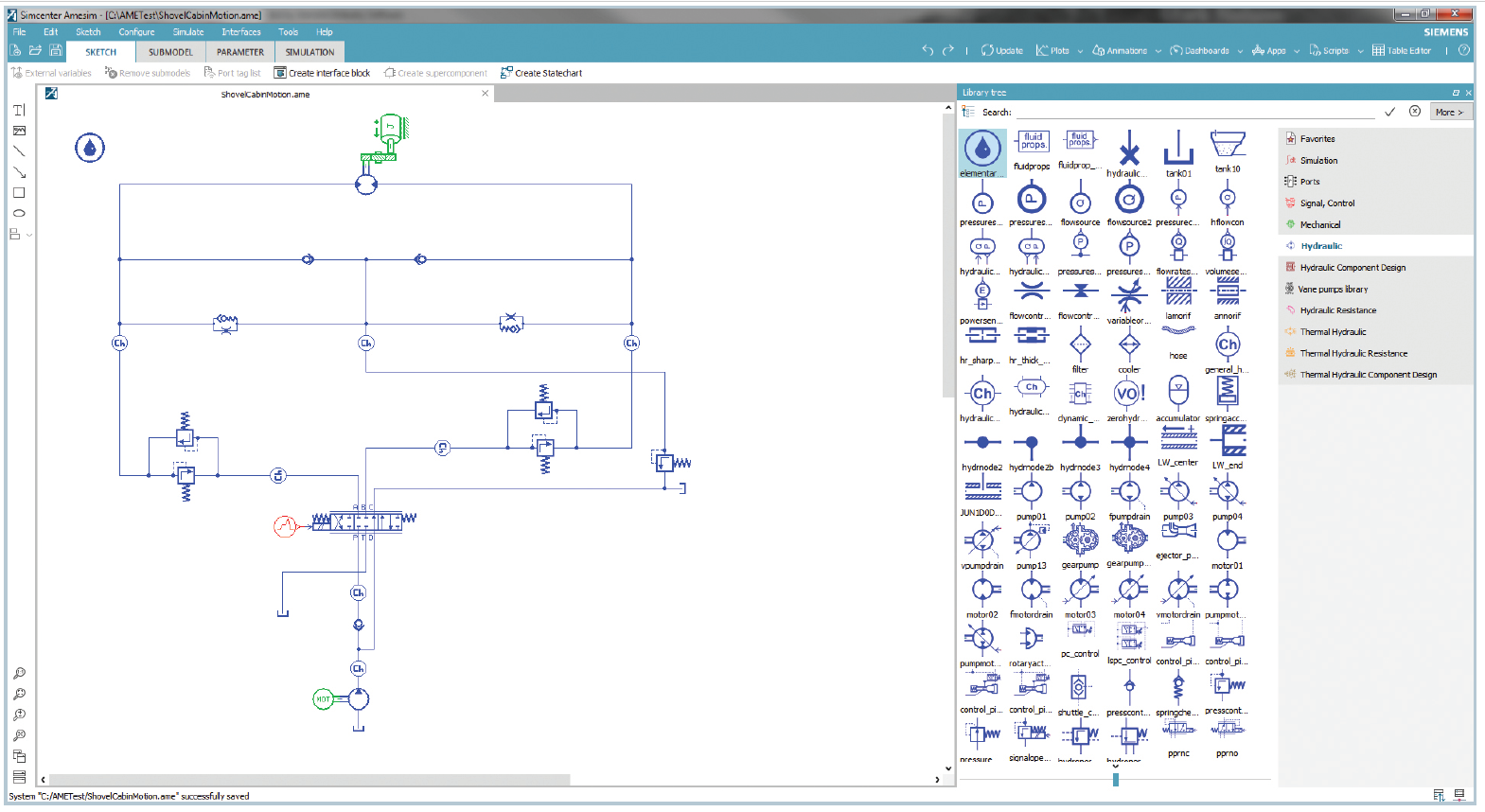Click Create Statechart
The width and height of the screenshot is (1485, 812).
coord(541,73)
